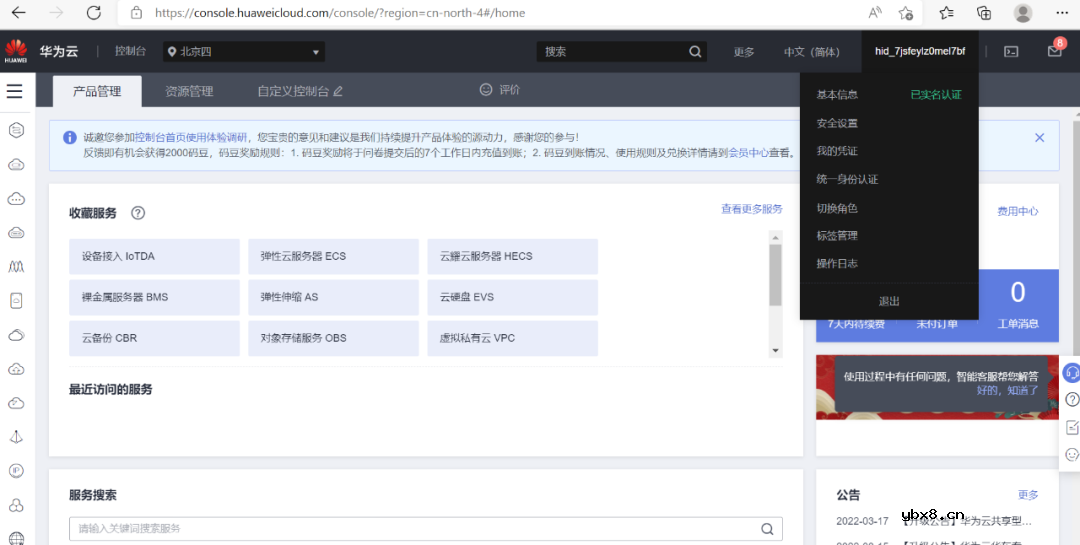Open 会员中心 link in banner
Viewport: 1080px width, 545px height.
(x=749, y=153)
